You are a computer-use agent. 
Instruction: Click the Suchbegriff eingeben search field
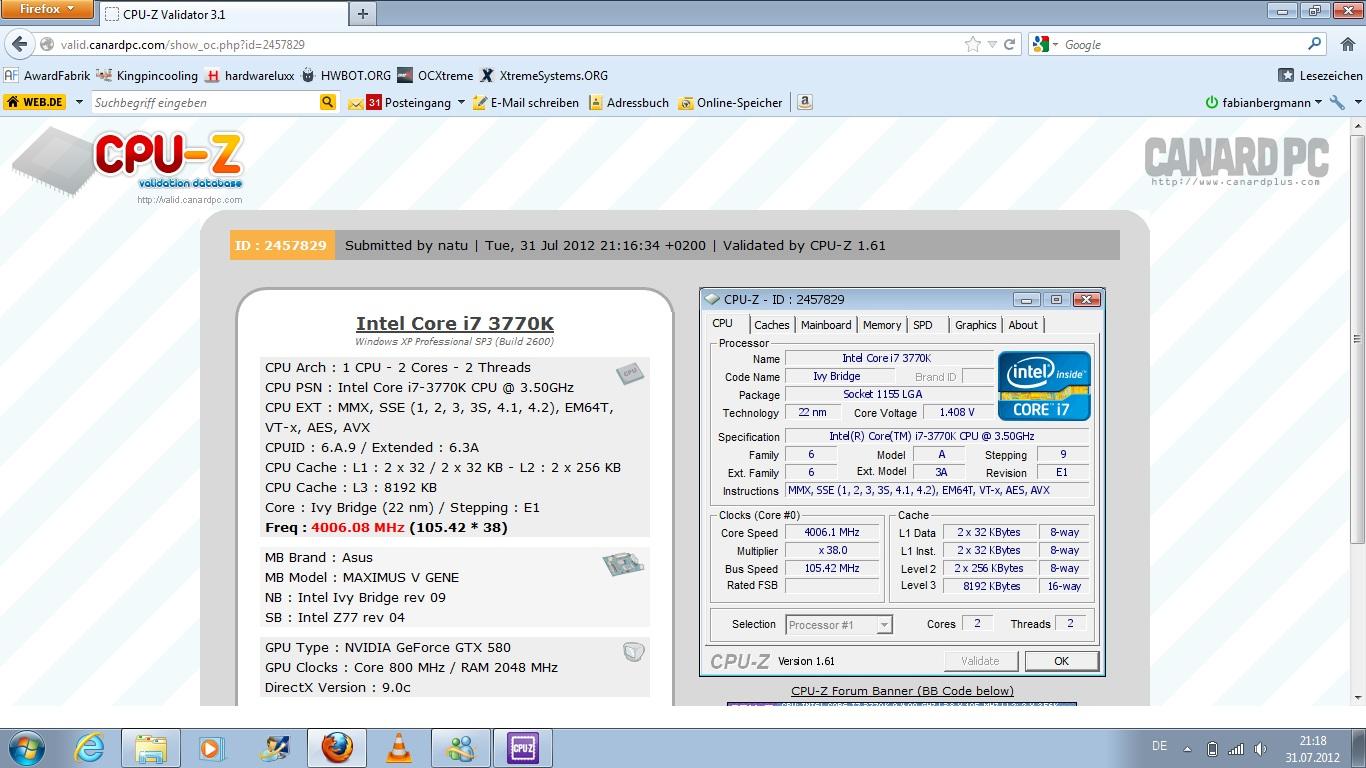tap(205, 102)
